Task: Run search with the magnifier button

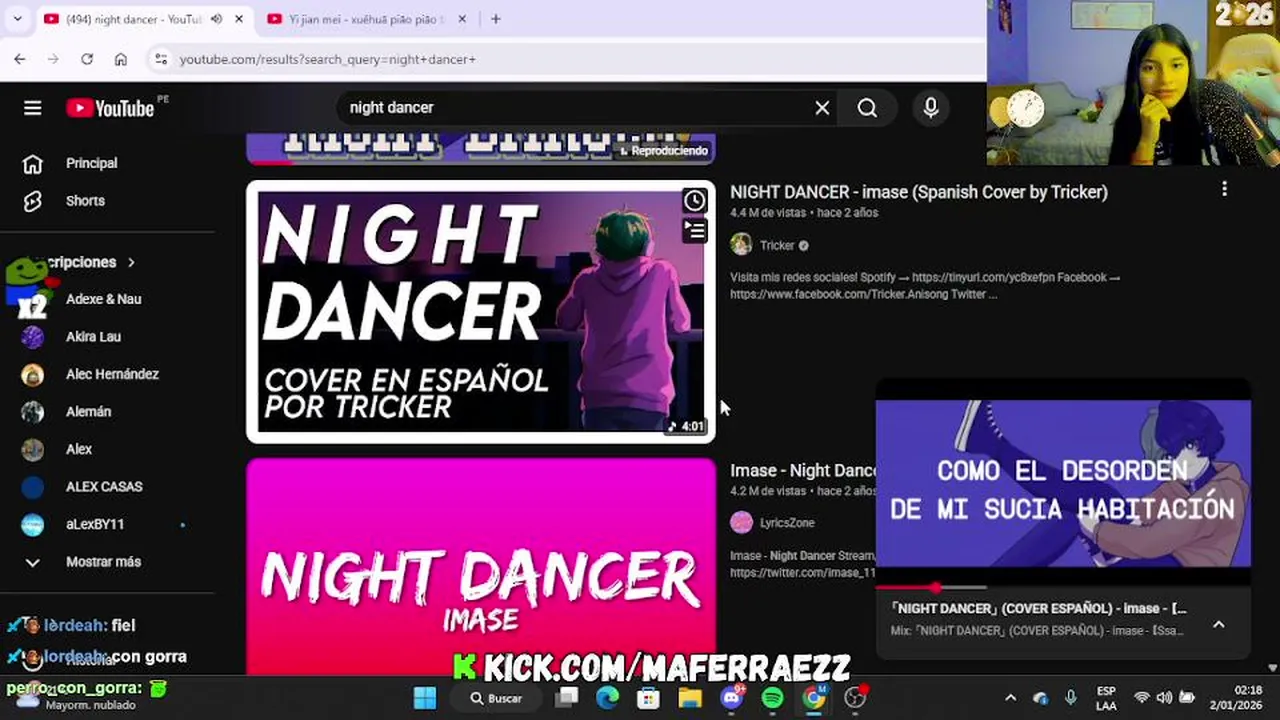Action: tap(867, 108)
